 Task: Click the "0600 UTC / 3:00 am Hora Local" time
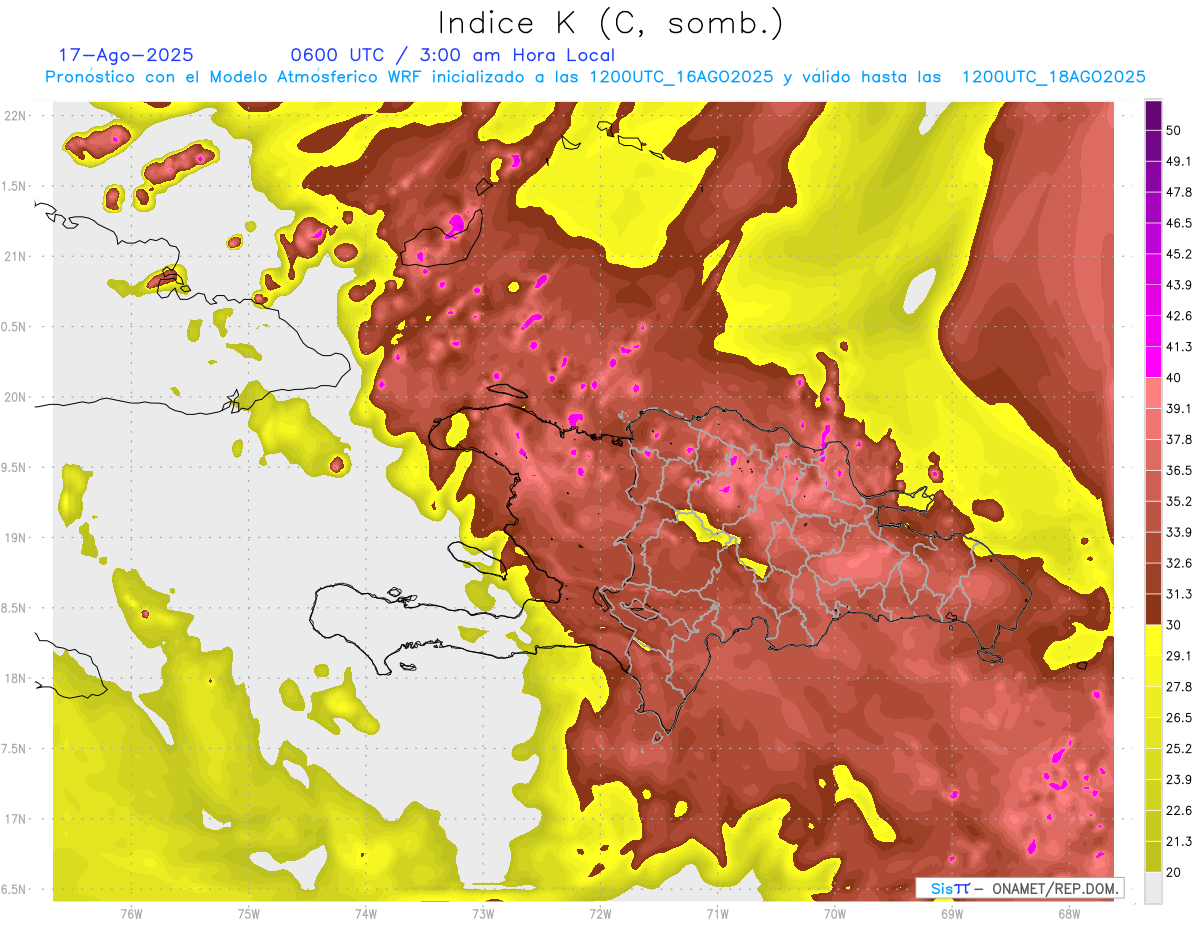(x=452, y=55)
